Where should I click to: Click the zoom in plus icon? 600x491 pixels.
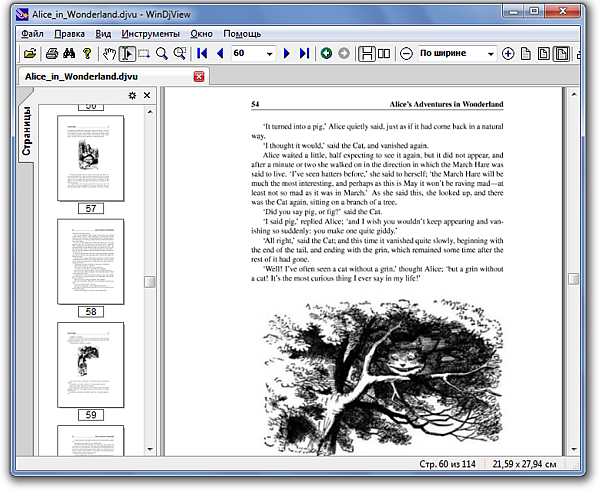pyautogui.click(x=508, y=53)
